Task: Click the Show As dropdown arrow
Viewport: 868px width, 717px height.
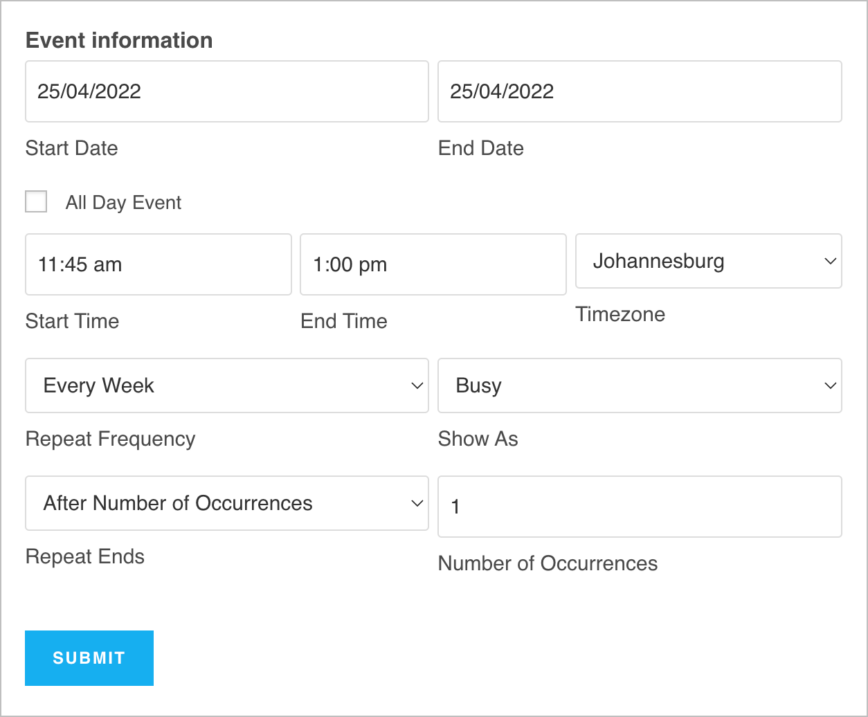Action: click(x=829, y=385)
